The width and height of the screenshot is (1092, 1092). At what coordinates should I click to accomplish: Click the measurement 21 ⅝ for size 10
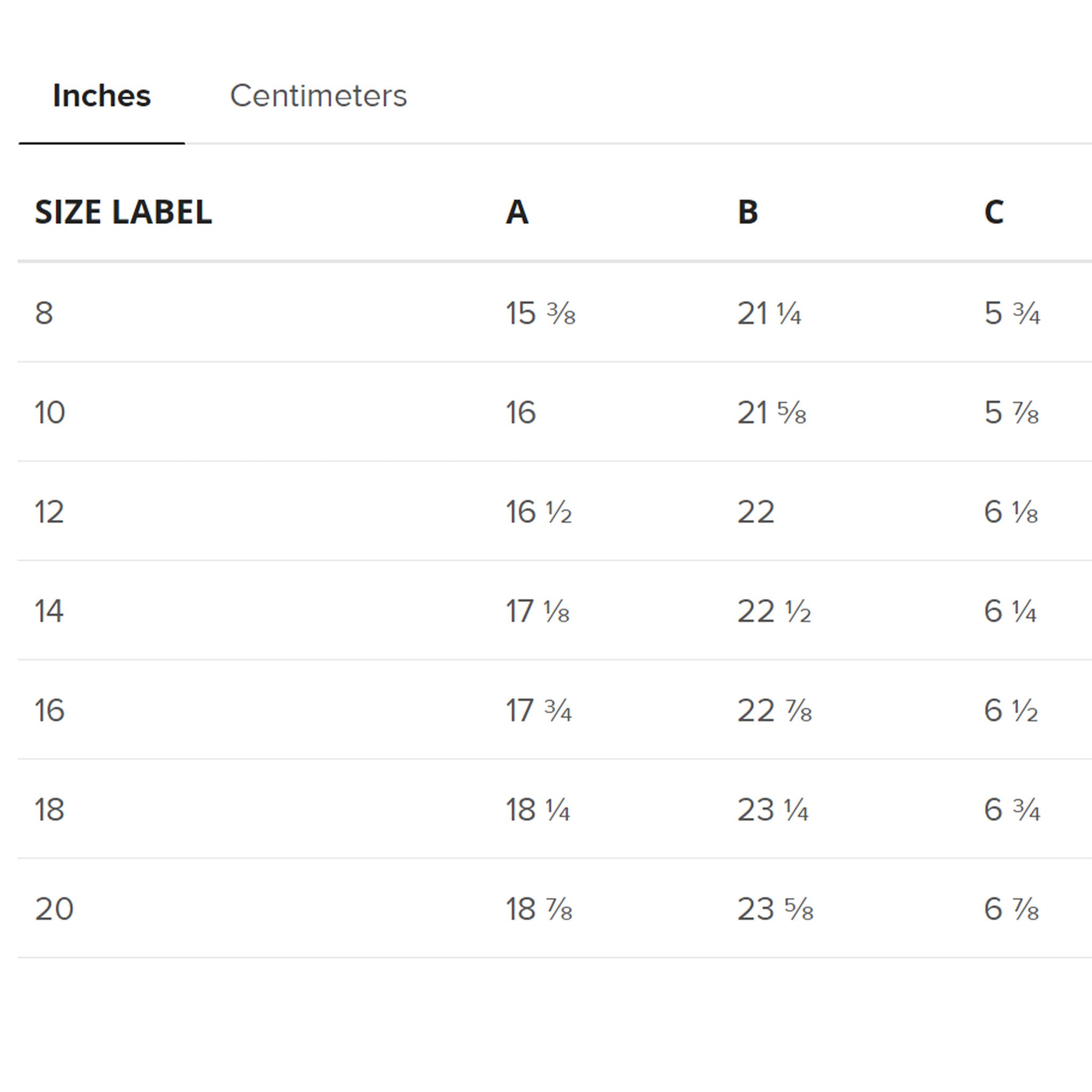click(772, 413)
